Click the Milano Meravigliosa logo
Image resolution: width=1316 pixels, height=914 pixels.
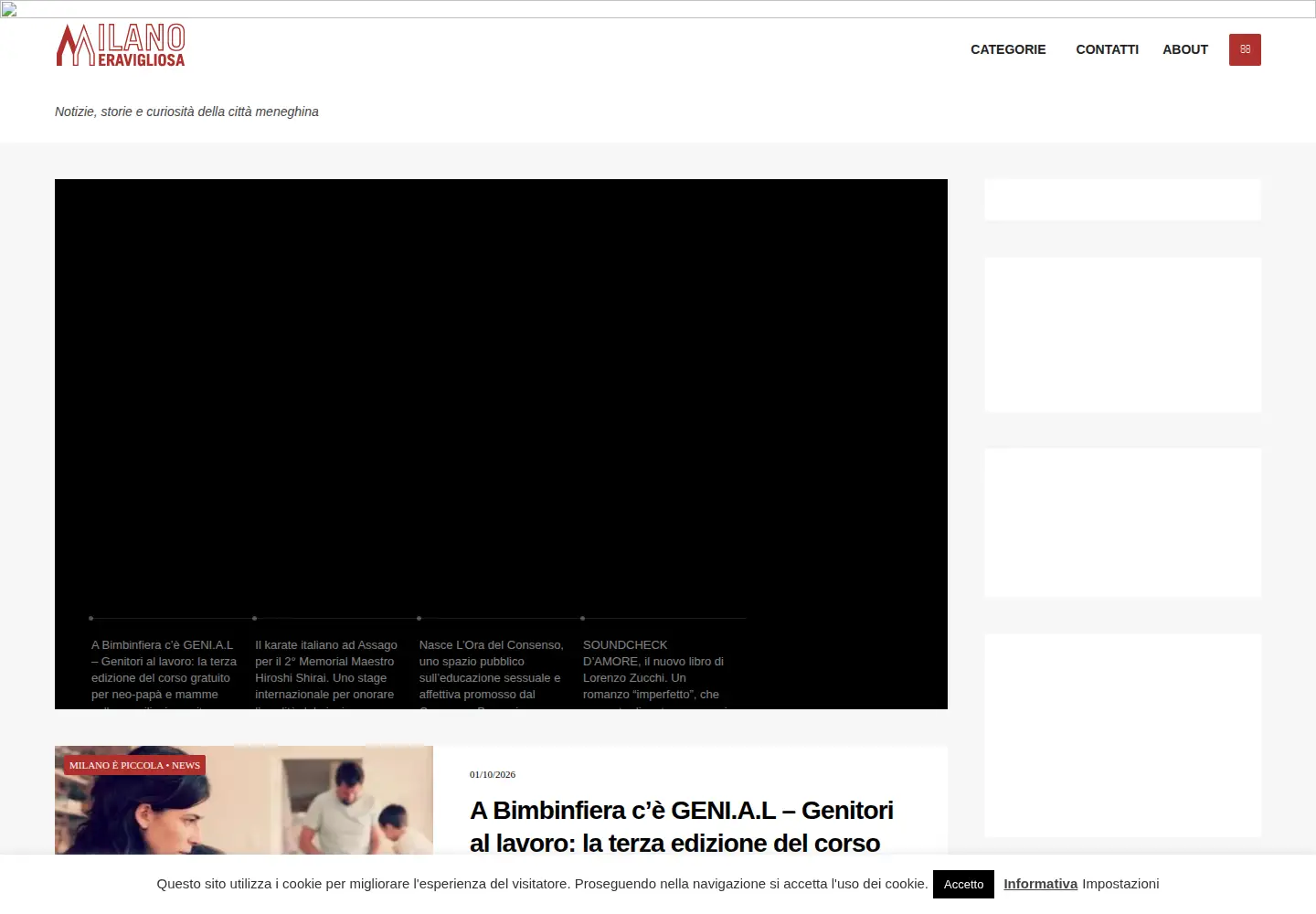coord(121,46)
